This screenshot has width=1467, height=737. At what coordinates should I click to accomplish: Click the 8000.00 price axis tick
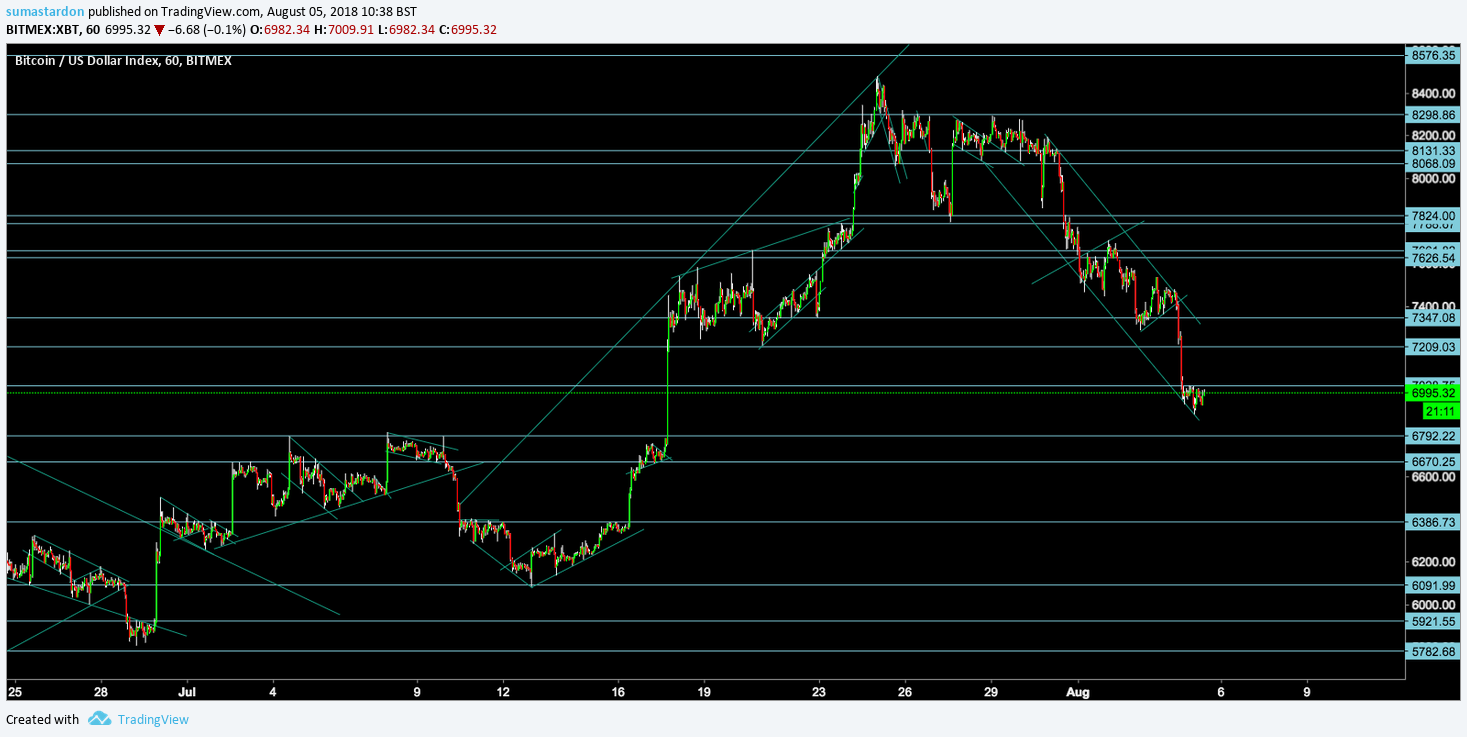click(x=1433, y=178)
